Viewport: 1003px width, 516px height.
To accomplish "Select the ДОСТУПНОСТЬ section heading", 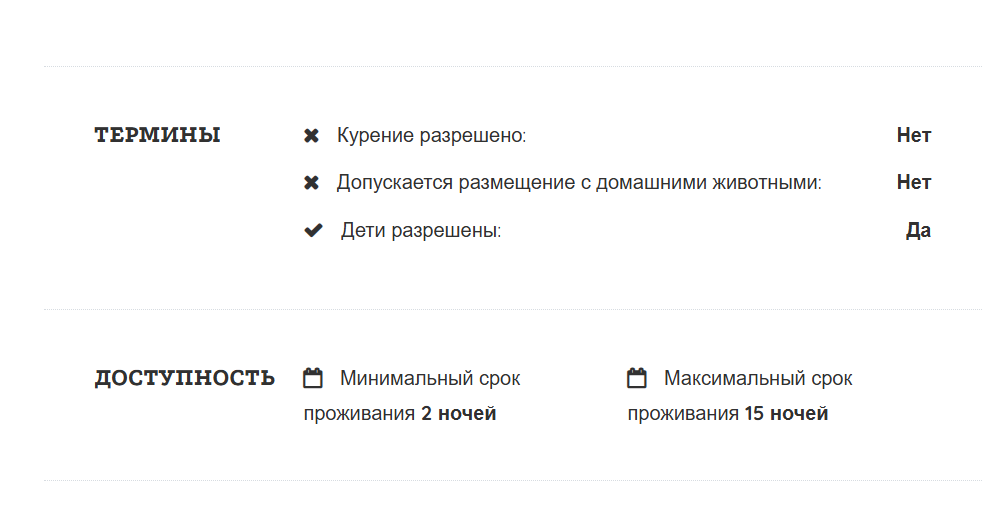I will pos(185,378).
